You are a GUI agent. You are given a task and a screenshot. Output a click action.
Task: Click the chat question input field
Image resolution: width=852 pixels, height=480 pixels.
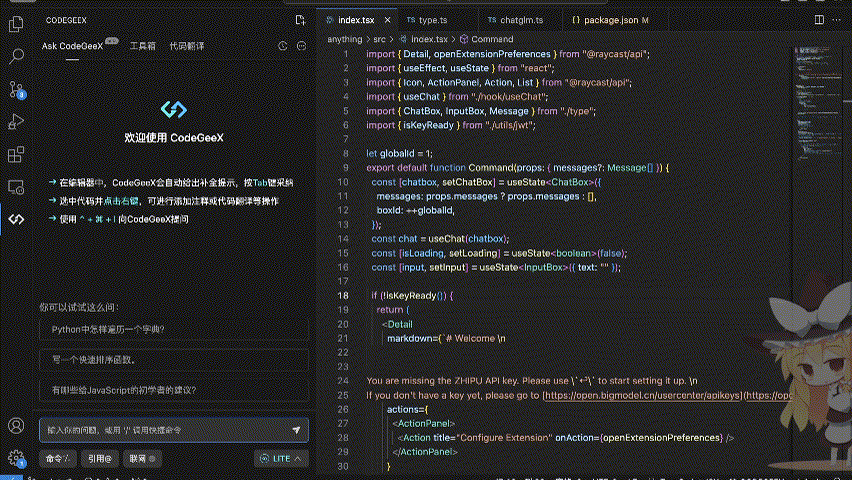(160, 429)
